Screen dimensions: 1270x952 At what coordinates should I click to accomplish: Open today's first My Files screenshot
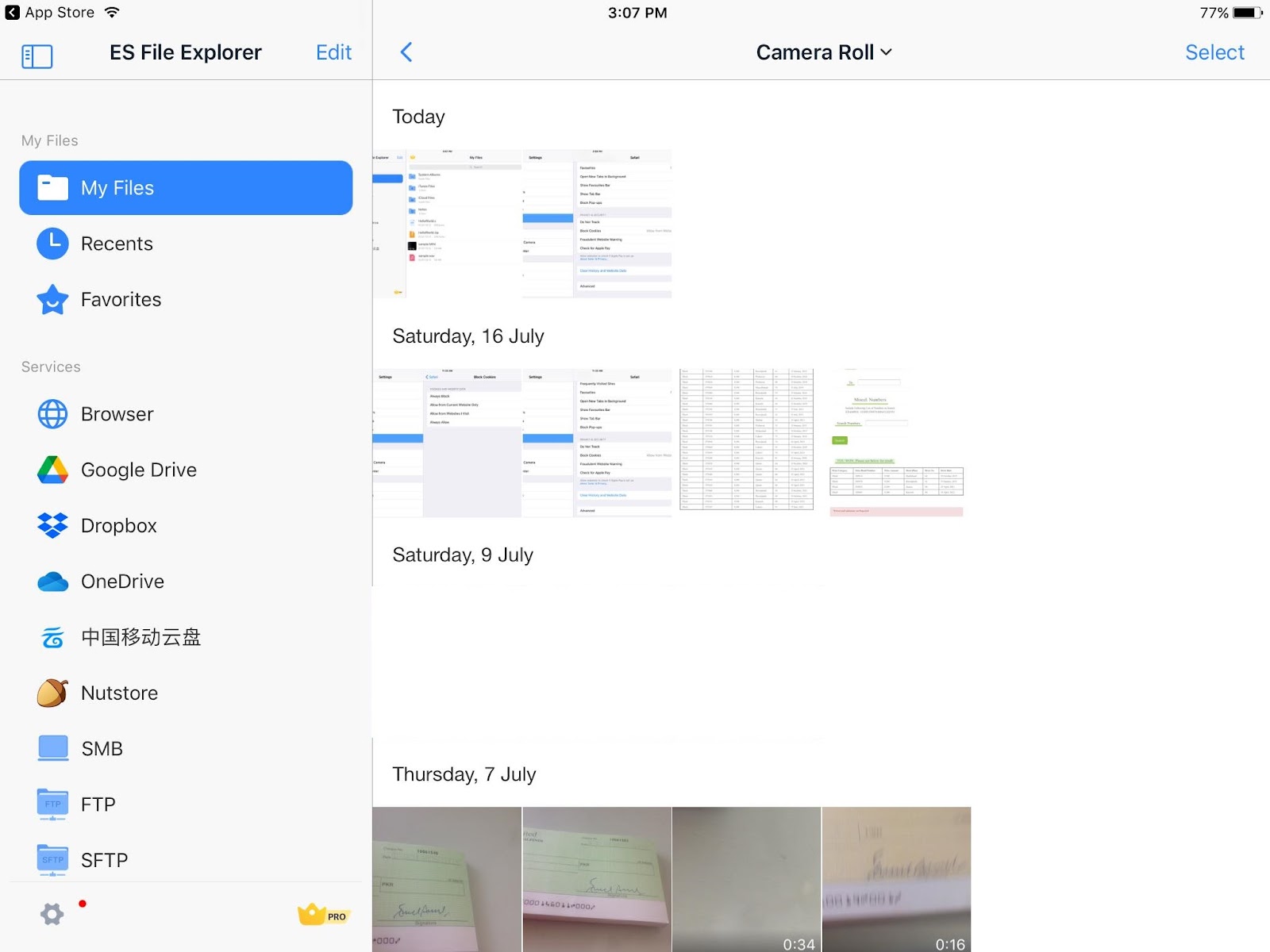[447, 224]
